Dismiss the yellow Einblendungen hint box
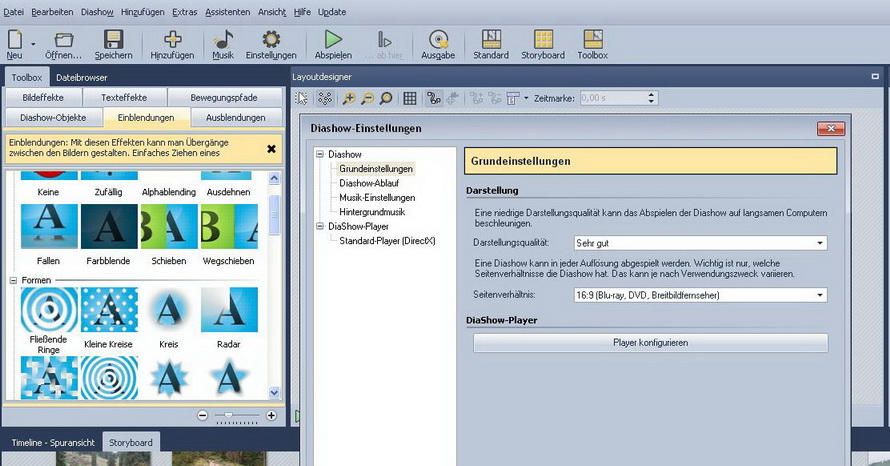Image resolution: width=890 pixels, height=466 pixels. (x=271, y=149)
